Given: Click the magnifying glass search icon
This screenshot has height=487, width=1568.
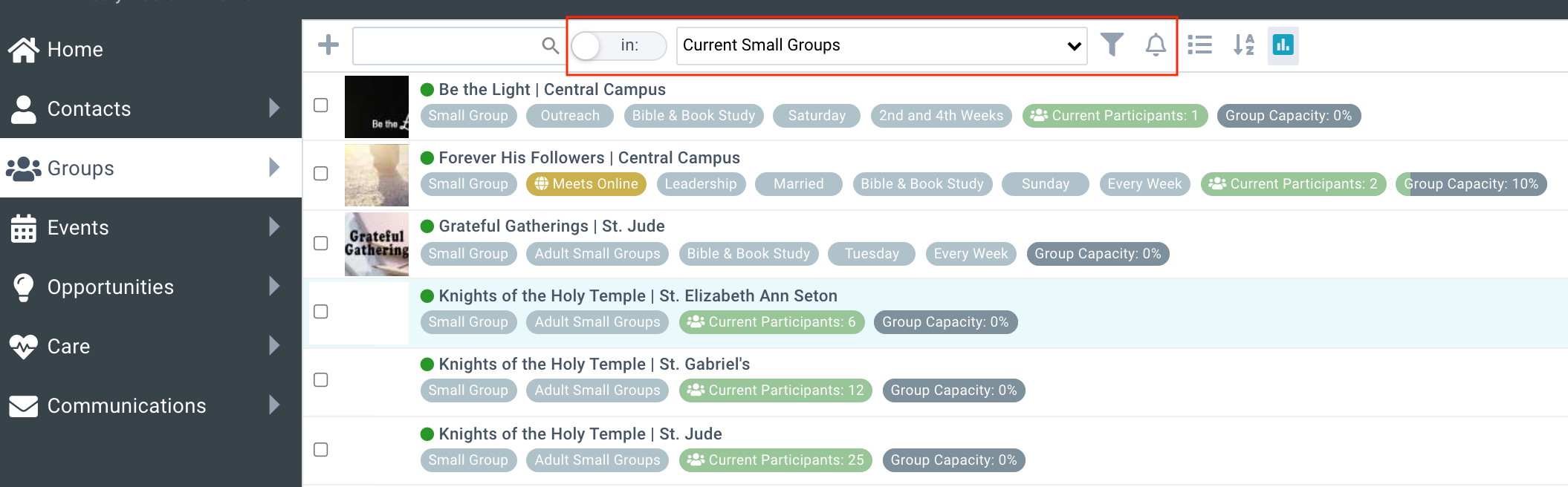Looking at the screenshot, I should [550, 46].
